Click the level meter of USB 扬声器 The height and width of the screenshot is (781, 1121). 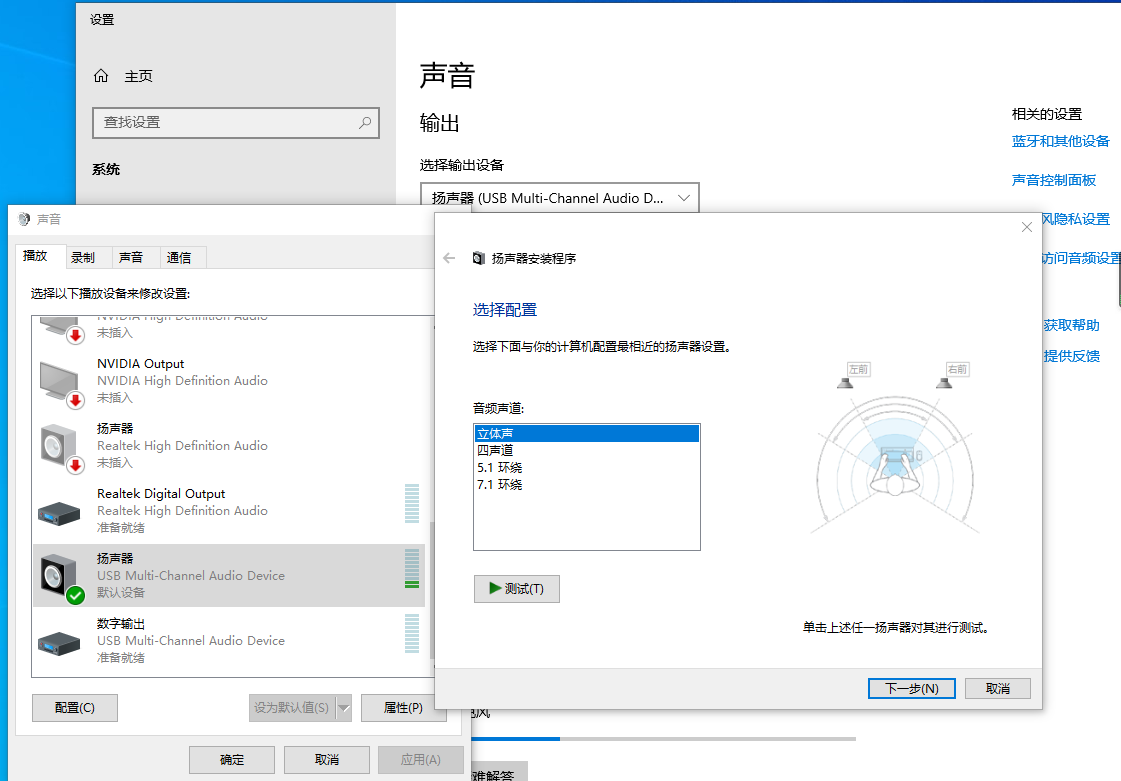pos(412,569)
